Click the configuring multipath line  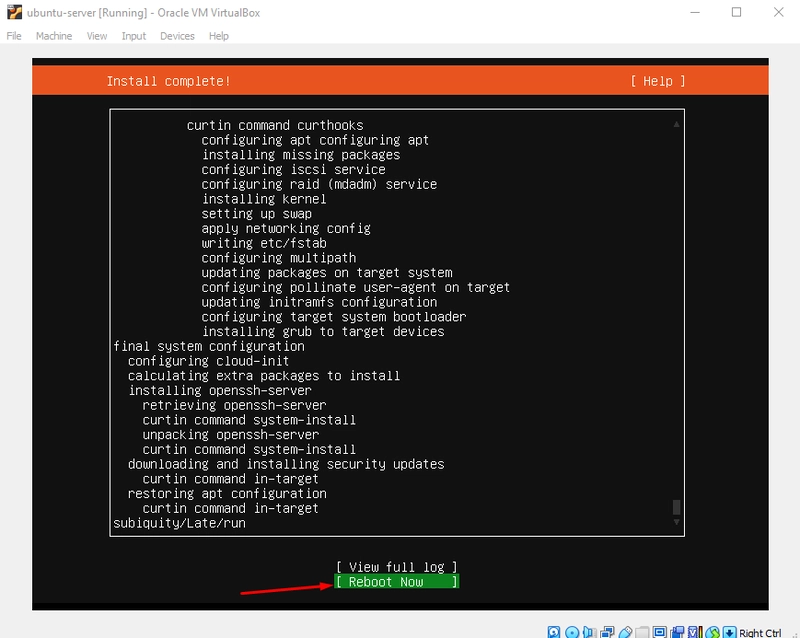click(x=279, y=258)
